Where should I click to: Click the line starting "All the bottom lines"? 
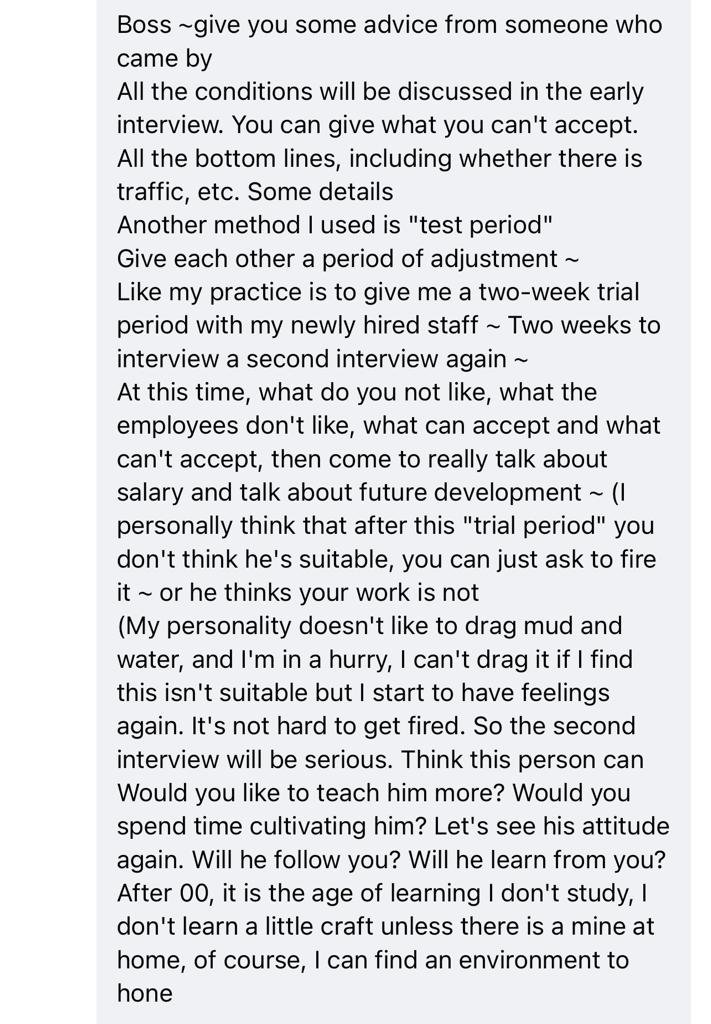(379, 158)
